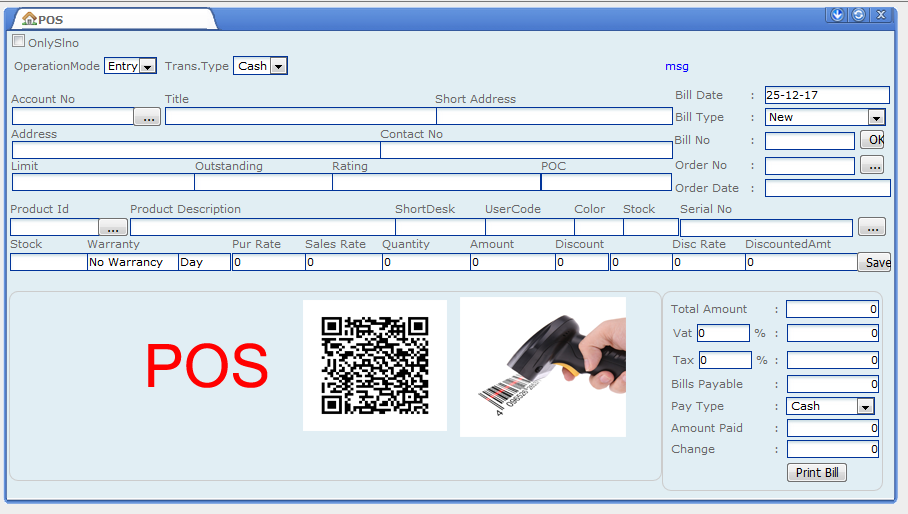Click the Bill No input field
The image size is (908, 514).
(810, 141)
